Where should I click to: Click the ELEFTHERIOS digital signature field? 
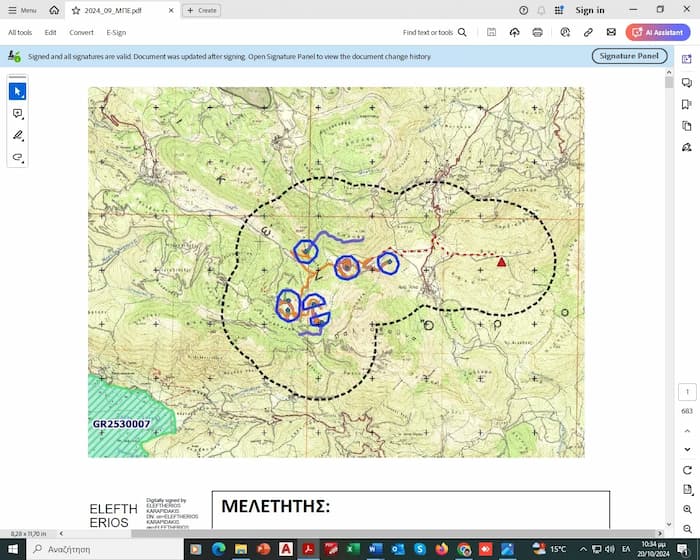tap(144, 514)
